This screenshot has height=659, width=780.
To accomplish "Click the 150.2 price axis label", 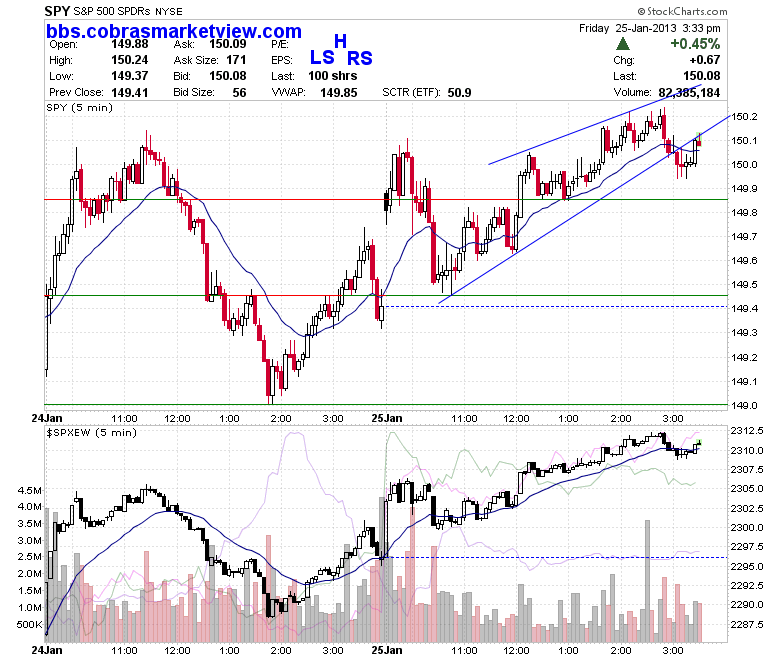I will [744, 116].
